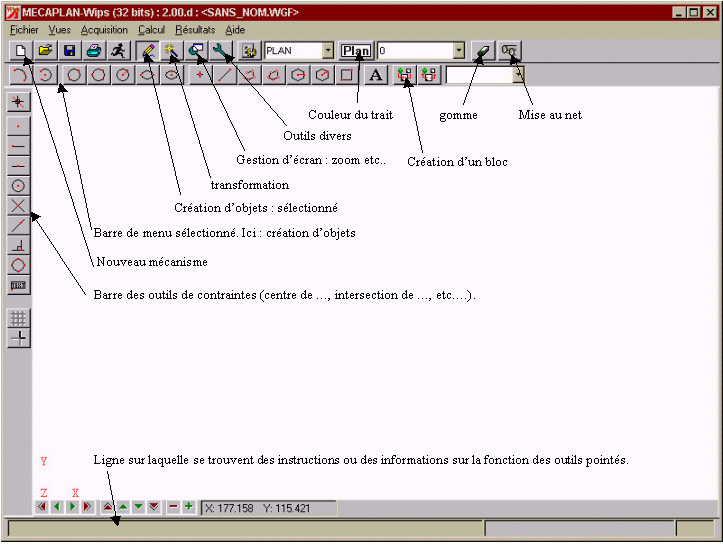
Task: Select the letter A text tool
Action: point(376,75)
